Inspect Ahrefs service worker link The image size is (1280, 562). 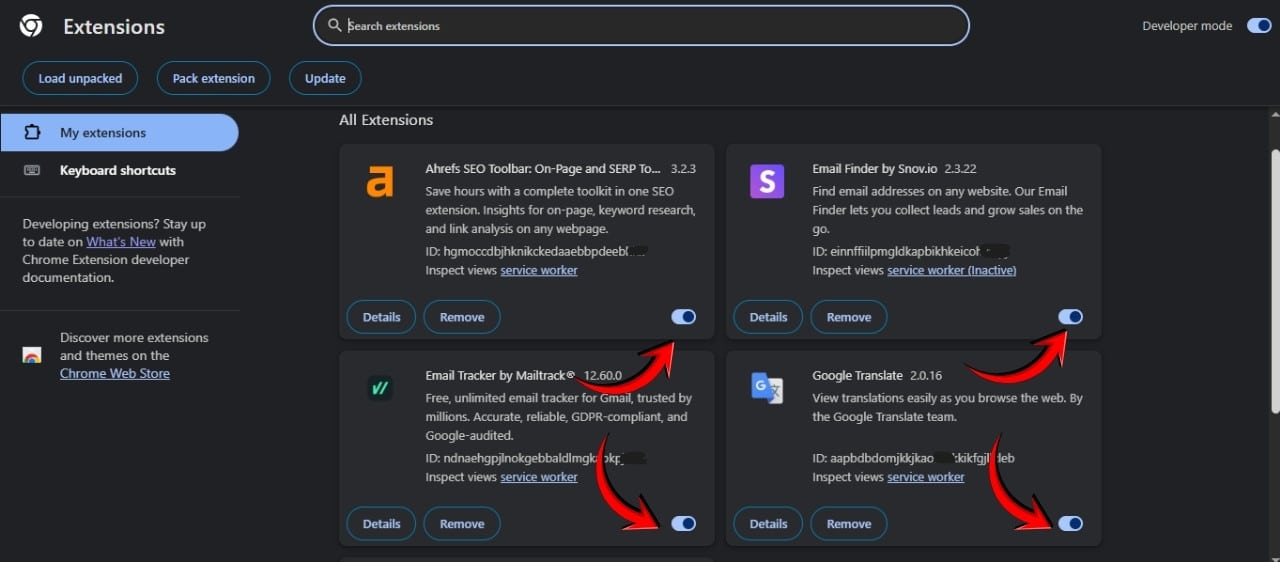pos(539,271)
